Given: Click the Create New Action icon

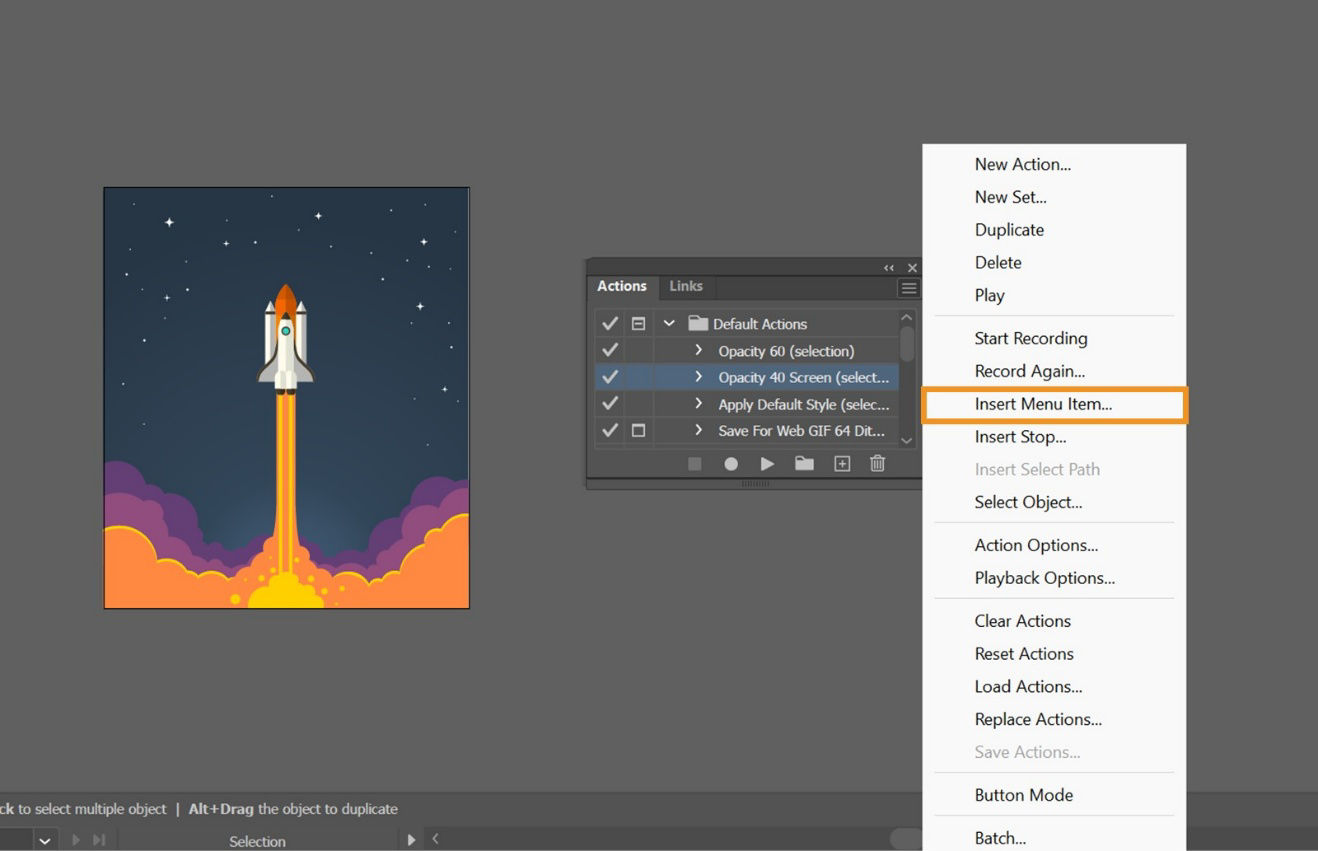Looking at the screenshot, I should tap(841, 463).
